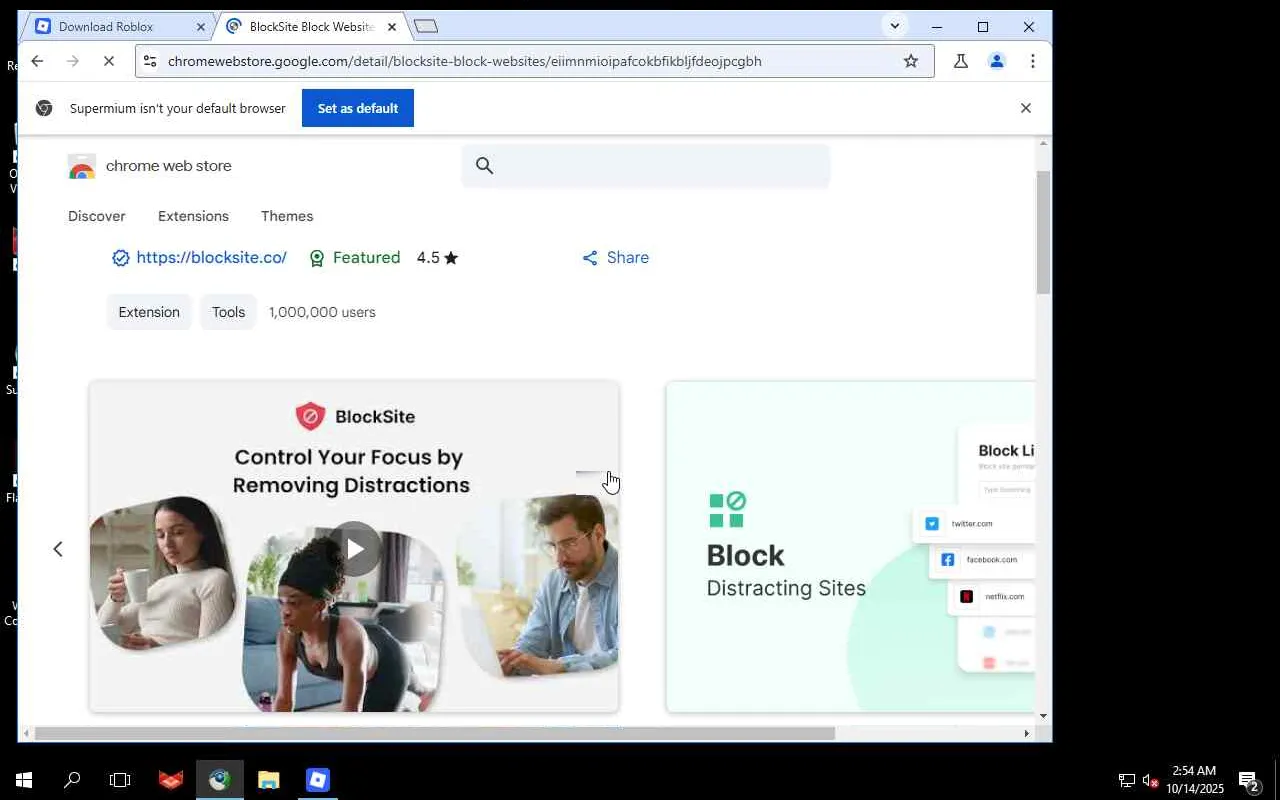Click the Chrome Web Store logo
Image resolution: width=1280 pixels, height=800 pixels.
(82, 167)
